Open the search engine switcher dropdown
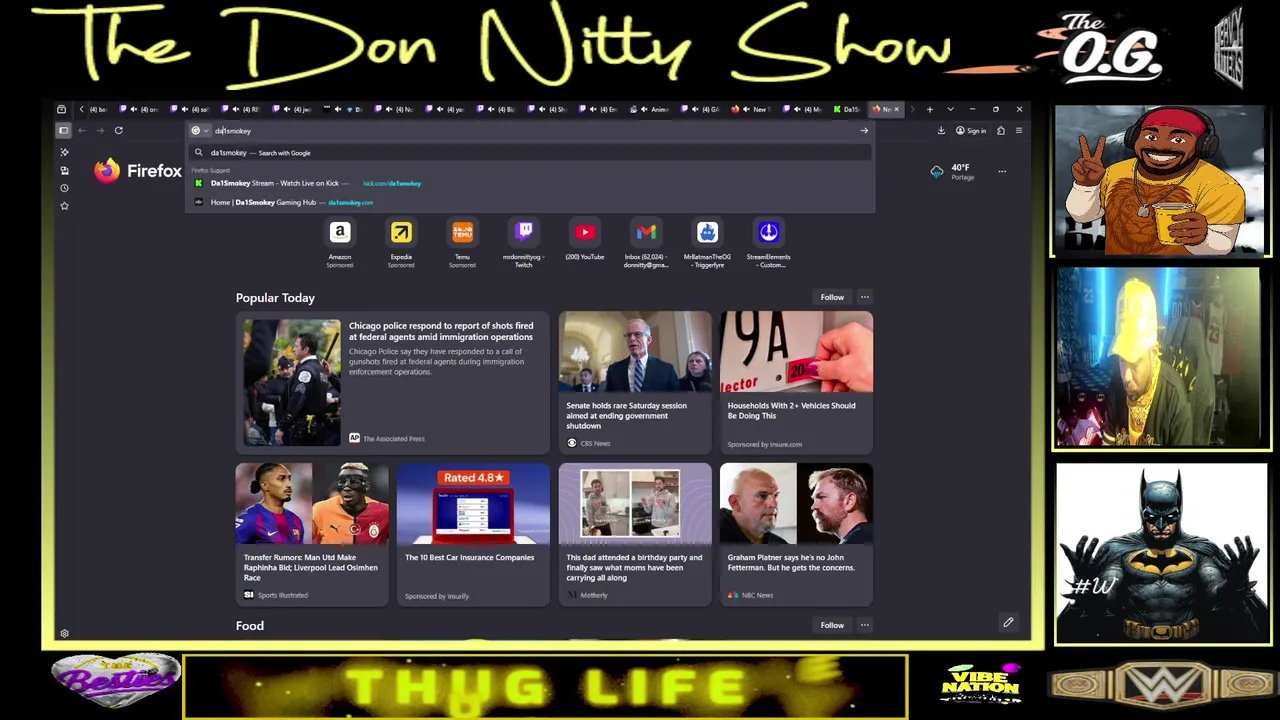Image resolution: width=1280 pixels, height=720 pixels. [199, 131]
